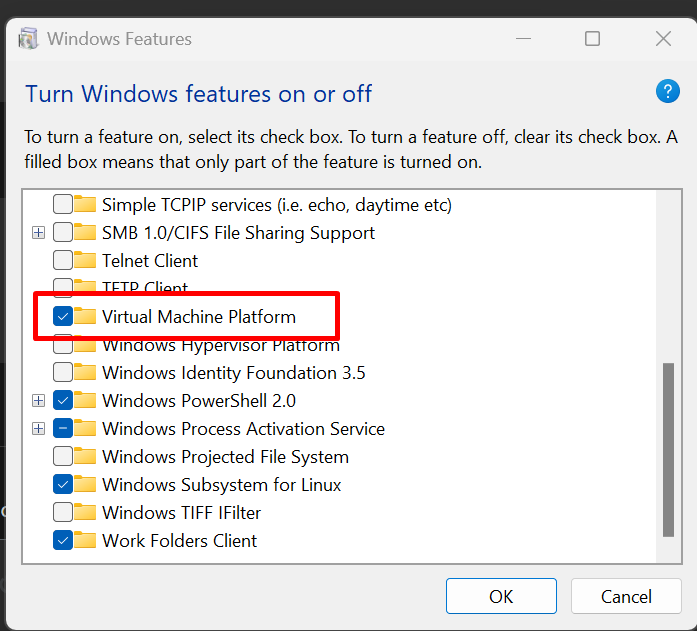Click the Windows Process Activation Service folder icon
The image size is (697, 631).
pyautogui.click(x=85, y=428)
